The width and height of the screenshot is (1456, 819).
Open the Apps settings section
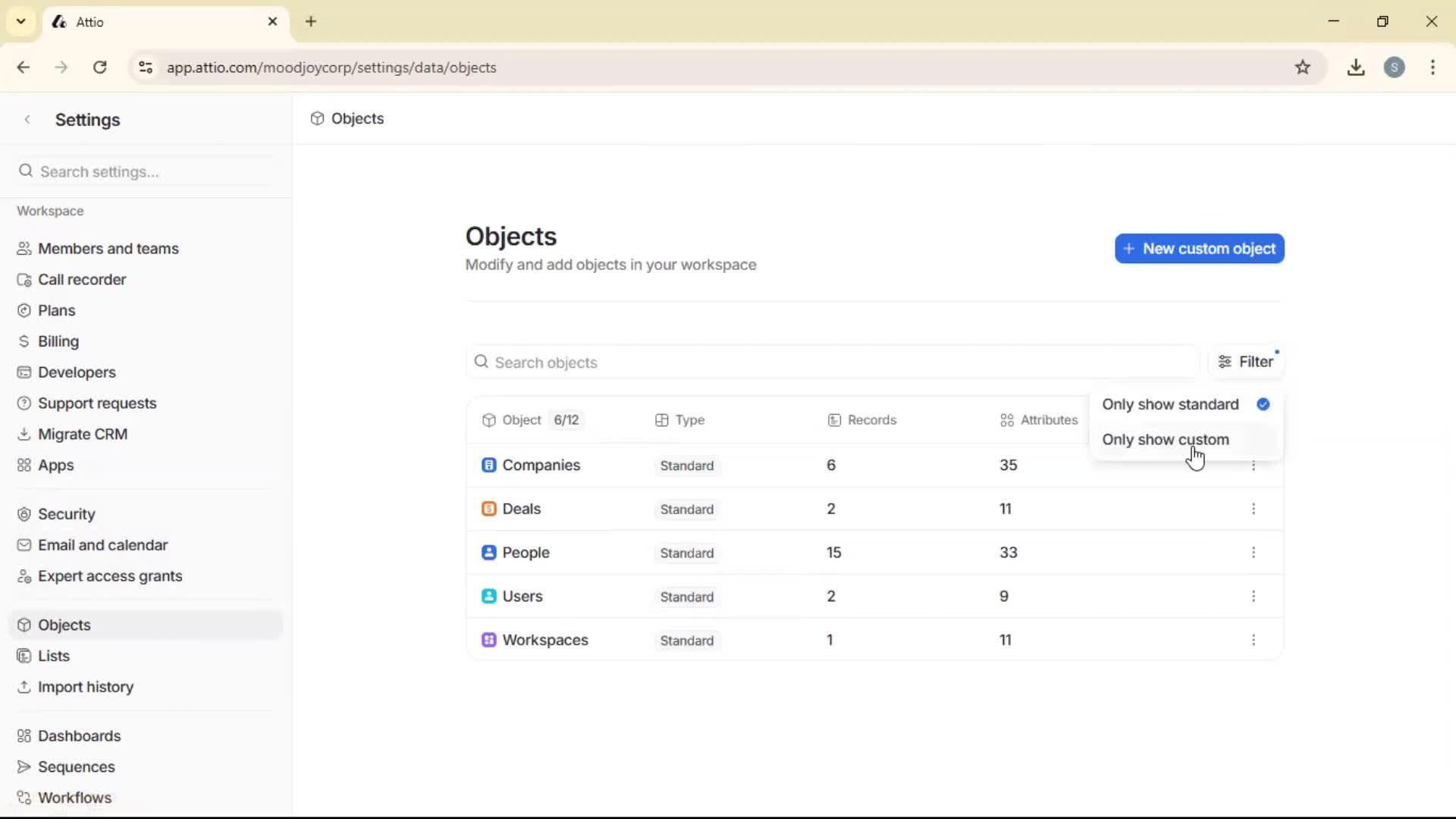pos(55,465)
